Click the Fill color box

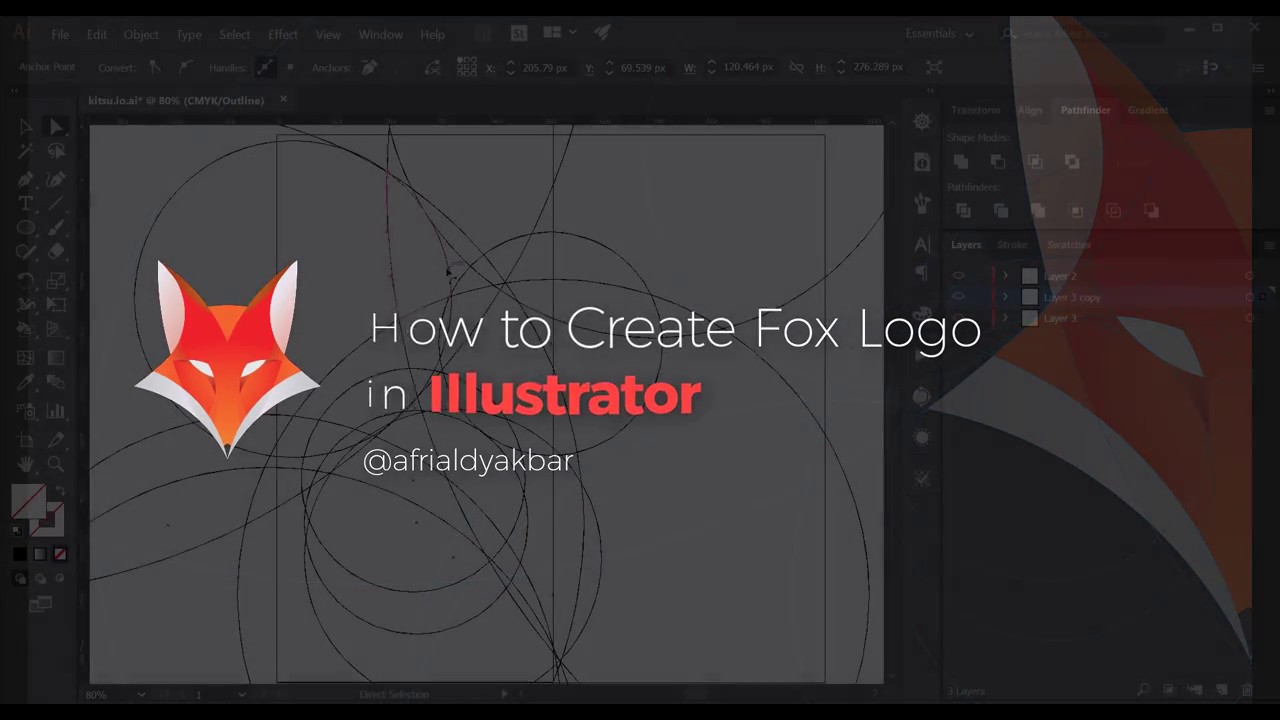pos(28,500)
